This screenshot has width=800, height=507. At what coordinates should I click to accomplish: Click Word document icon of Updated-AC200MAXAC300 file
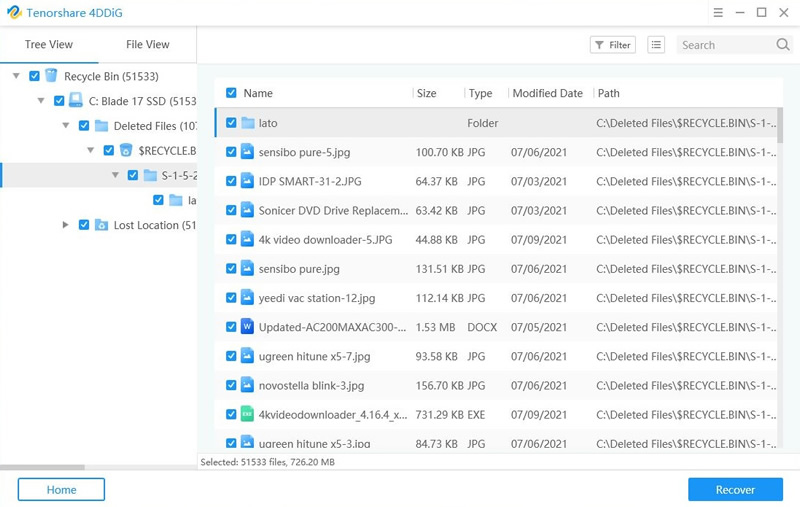click(x=247, y=326)
